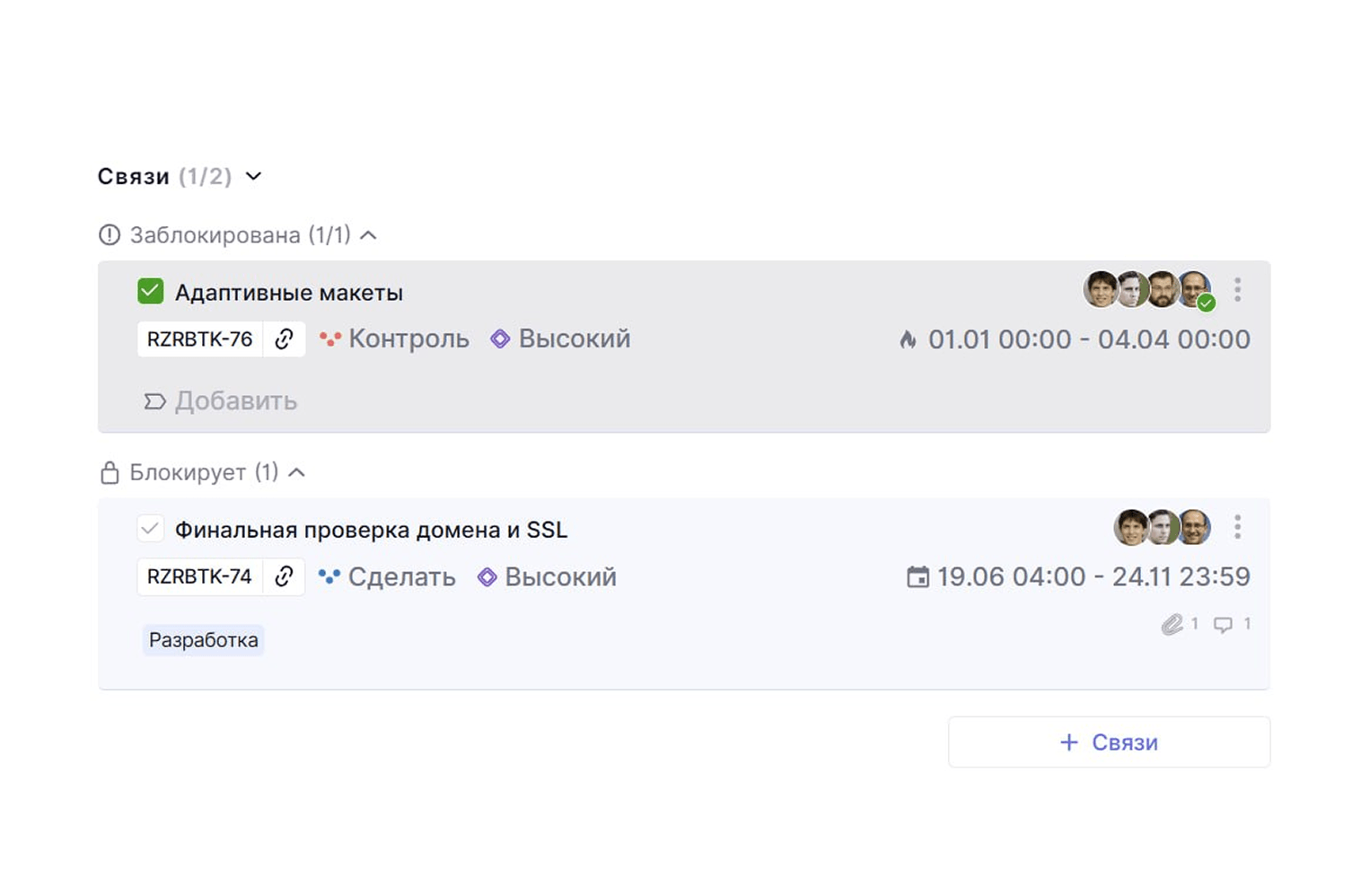Copy link icon next to RZRBTK-76
This screenshot has height=896, width=1370.
point(284,339)
